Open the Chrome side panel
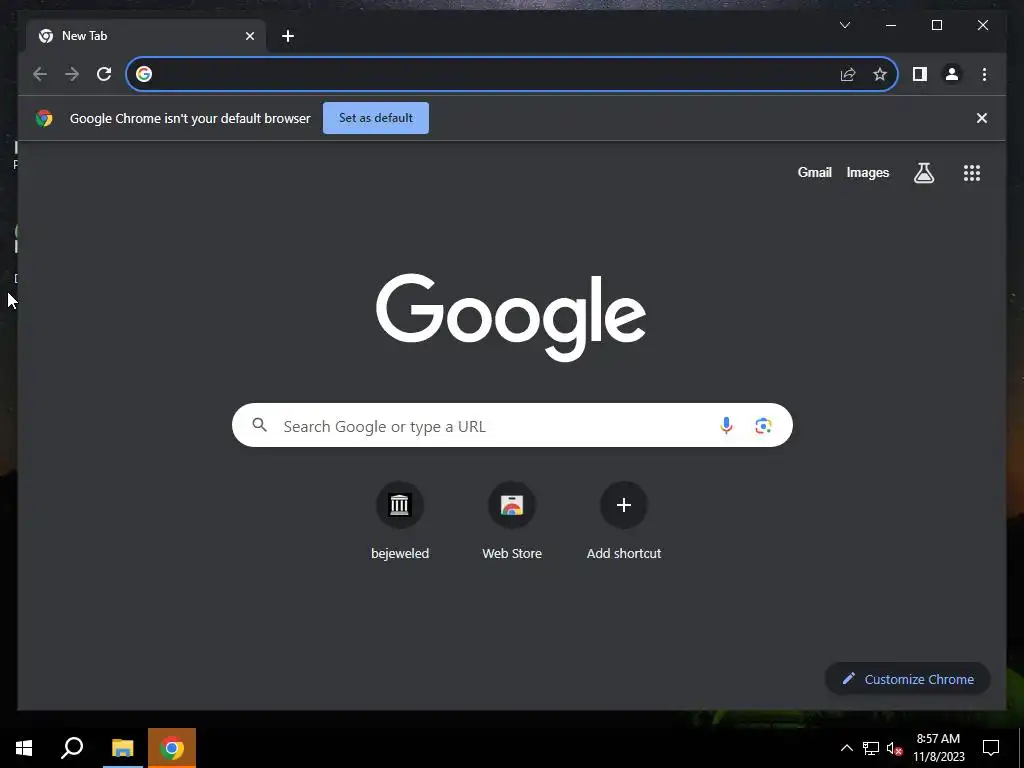 (x=920, y=74)
